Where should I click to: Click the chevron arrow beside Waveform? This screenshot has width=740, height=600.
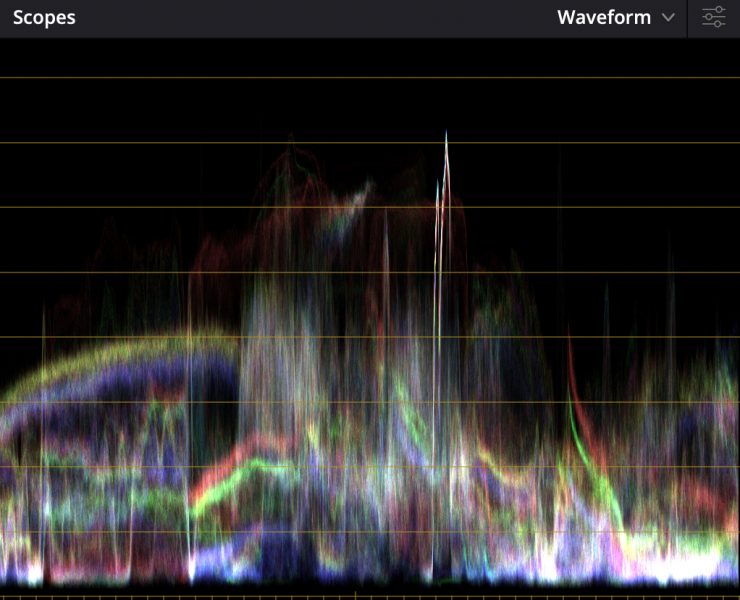coord(668,18)
